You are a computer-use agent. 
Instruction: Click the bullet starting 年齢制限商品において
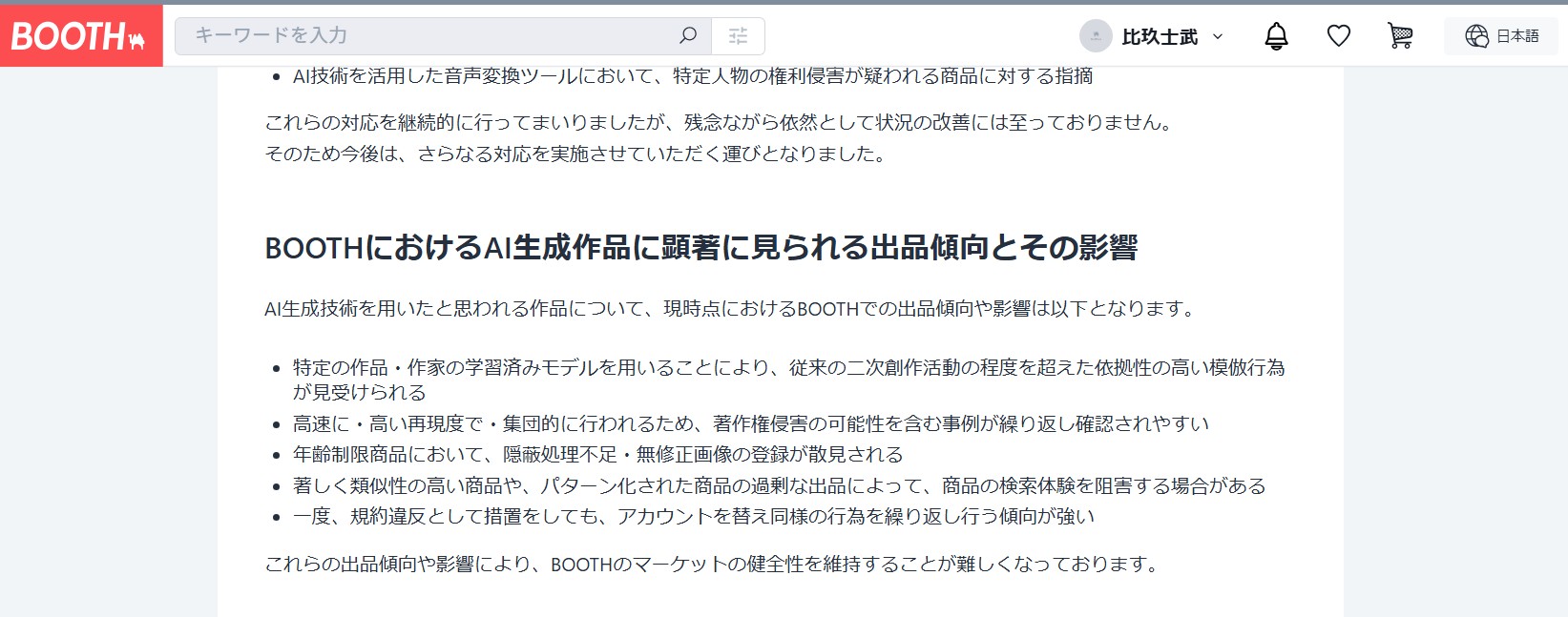pos(597,454)
